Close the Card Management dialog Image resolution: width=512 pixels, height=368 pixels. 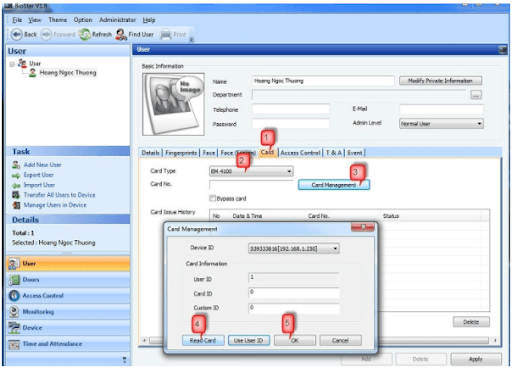click(x=363, y=227)
